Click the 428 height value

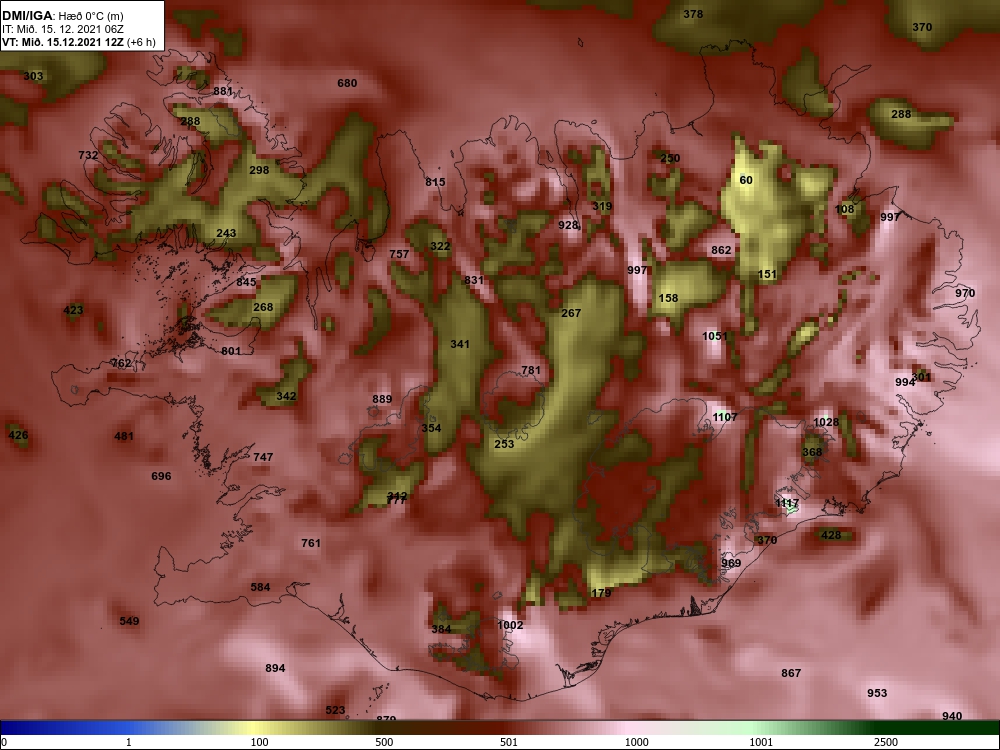[831, 535]
